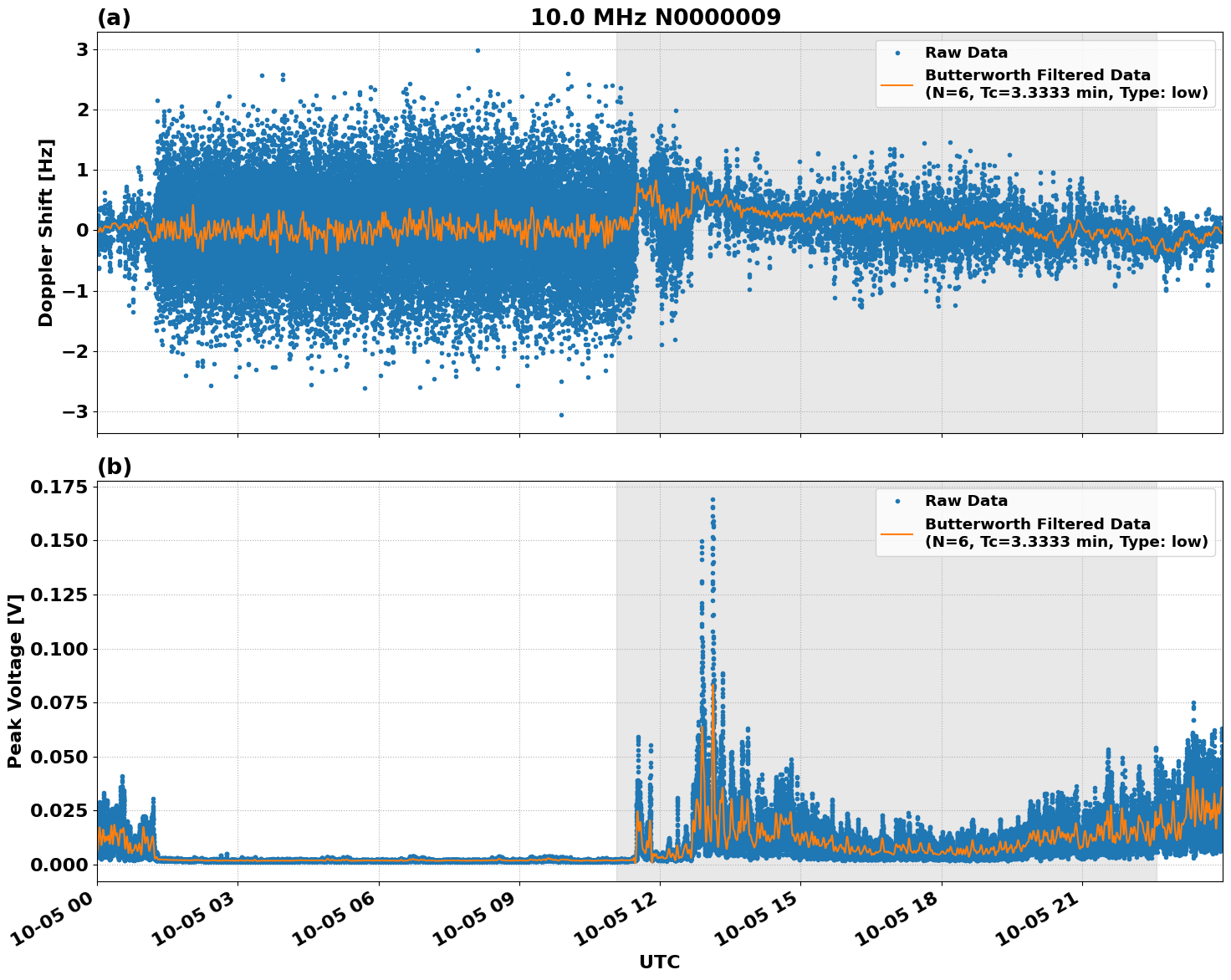1231x980 pixels.
Task: Click the voltage y-axis tick '0.075'
Action: click(x=59, y=702)
